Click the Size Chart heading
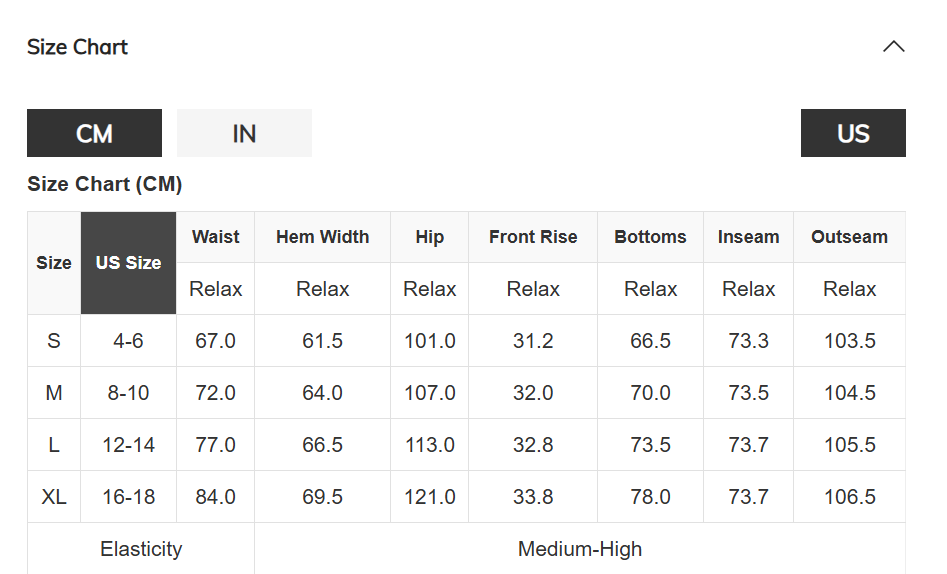 [78, 47]
